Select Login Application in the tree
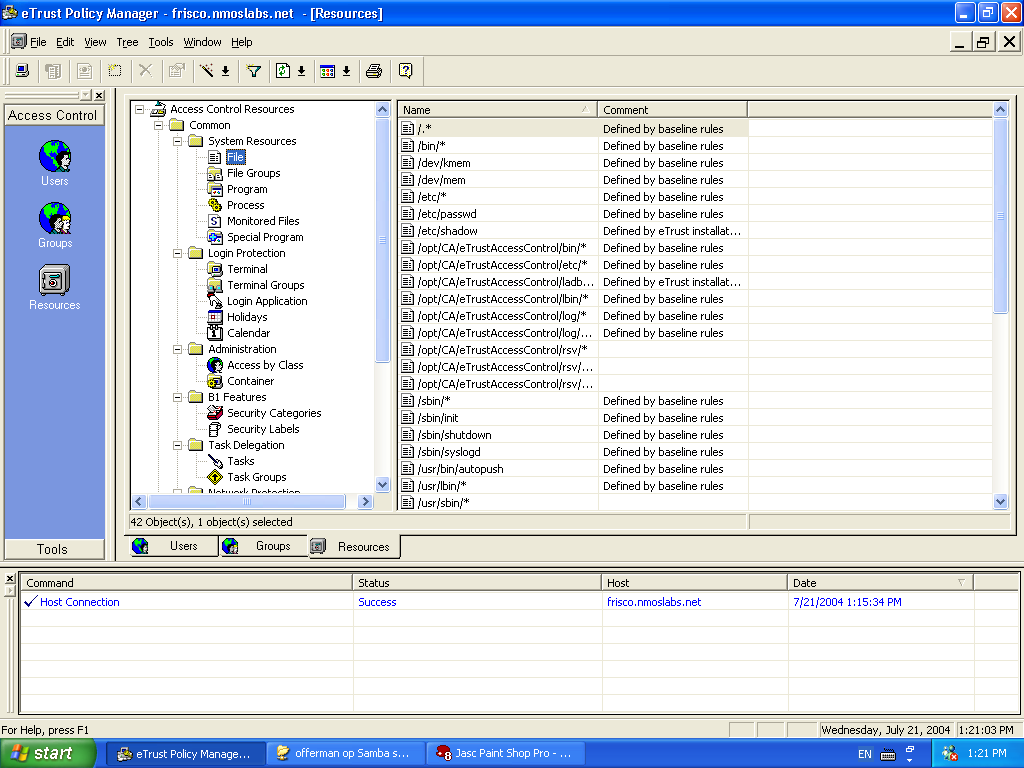1024x768 pixels. pyautogui.click(x=267, y=301)
